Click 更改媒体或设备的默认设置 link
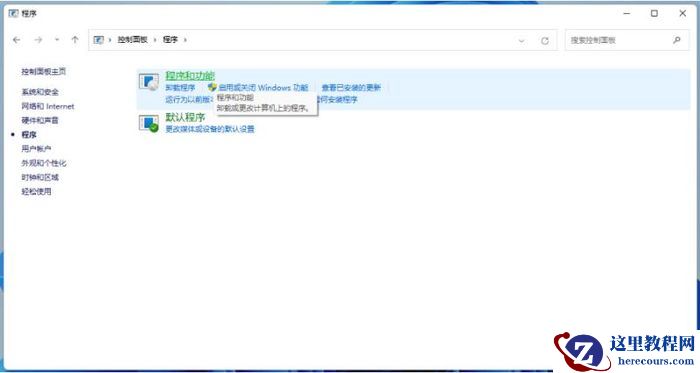The width and height of the screenshot is (700, 373). pos(210,129)
